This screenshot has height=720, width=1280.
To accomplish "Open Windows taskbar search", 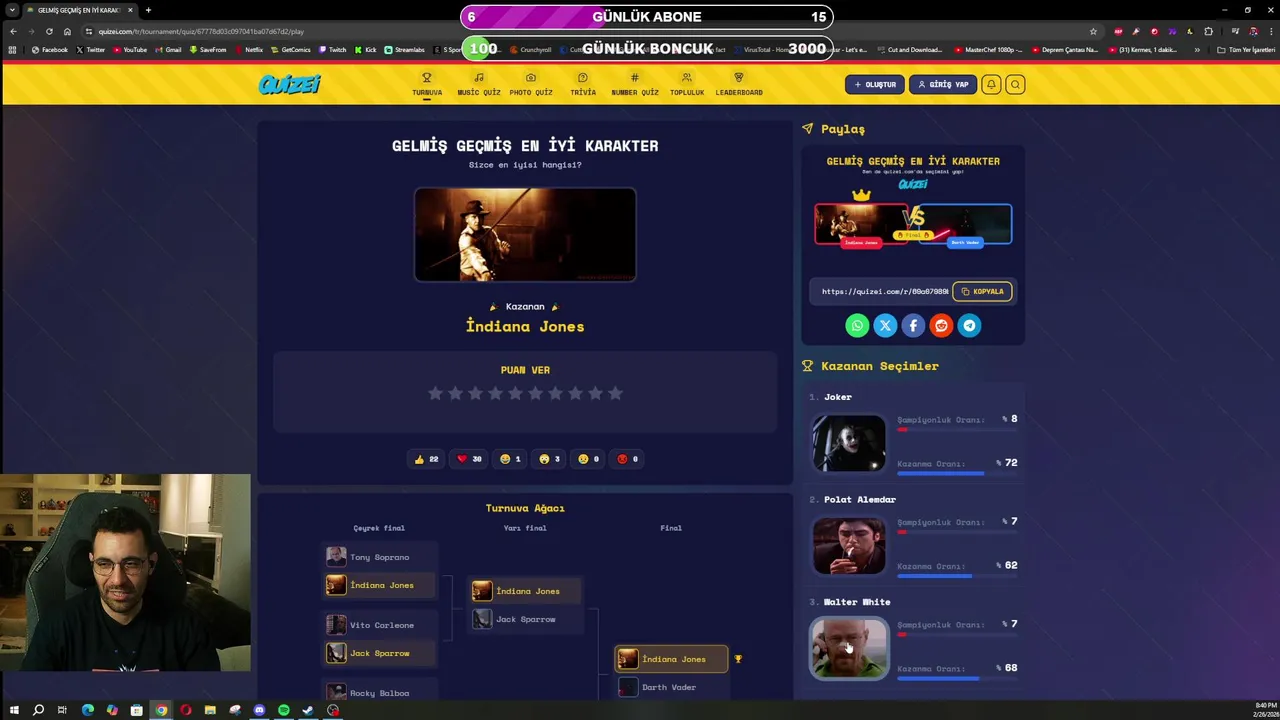I will tap(38, 710).
